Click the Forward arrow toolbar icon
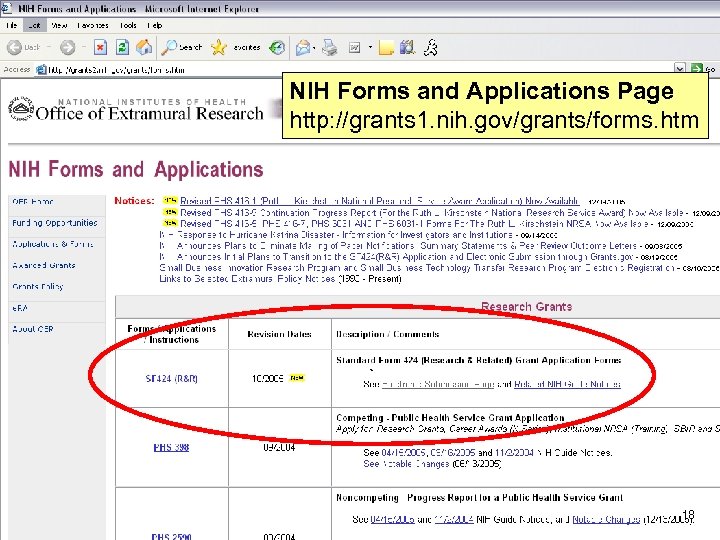This screenshot has height=540, width=720. (68, 47)
